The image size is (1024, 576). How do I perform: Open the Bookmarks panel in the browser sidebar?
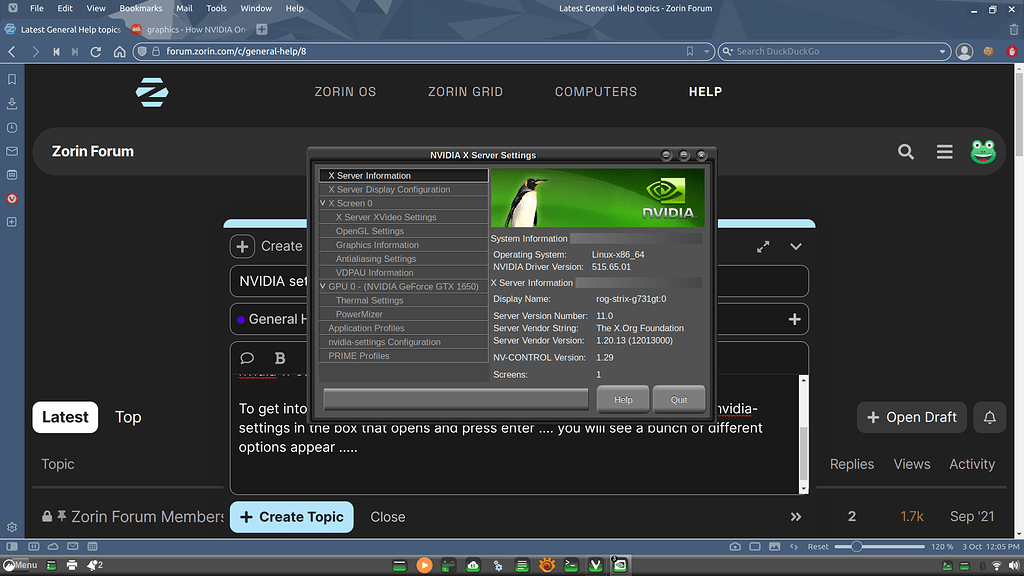(12, 78)
